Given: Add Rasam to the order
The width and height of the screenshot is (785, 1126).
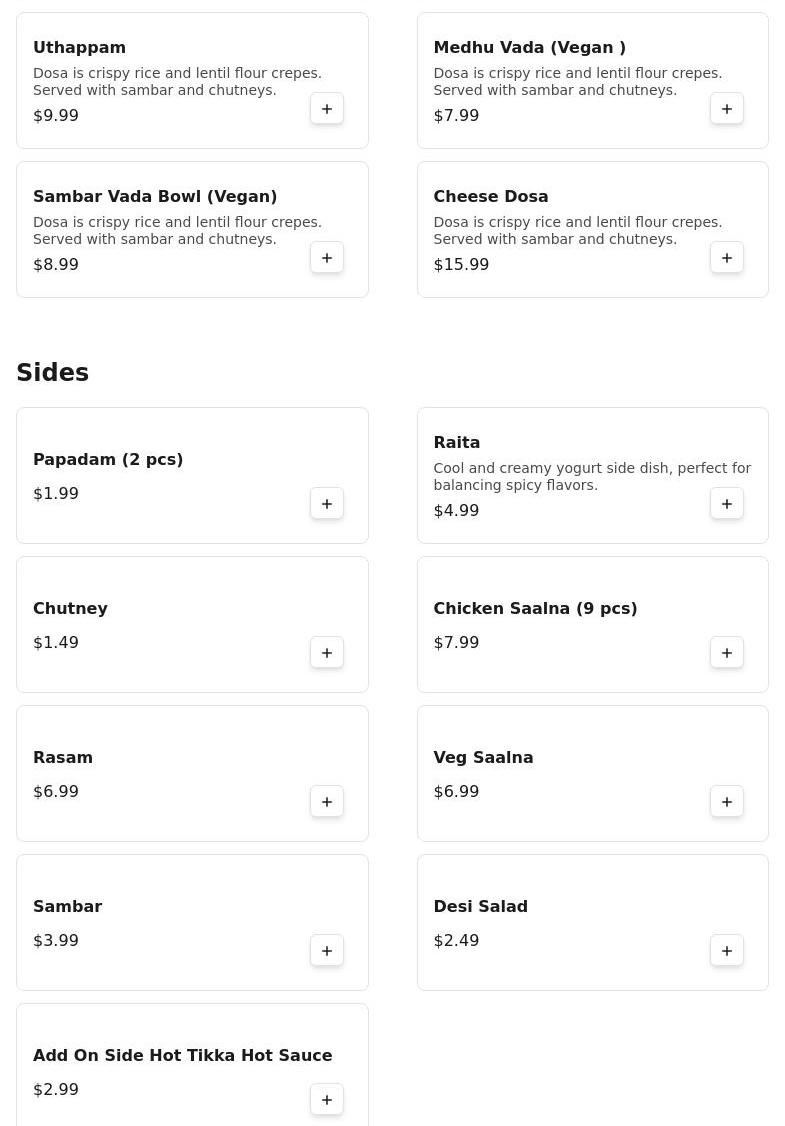Looking at the screenshot, I should tap(327, 802).
